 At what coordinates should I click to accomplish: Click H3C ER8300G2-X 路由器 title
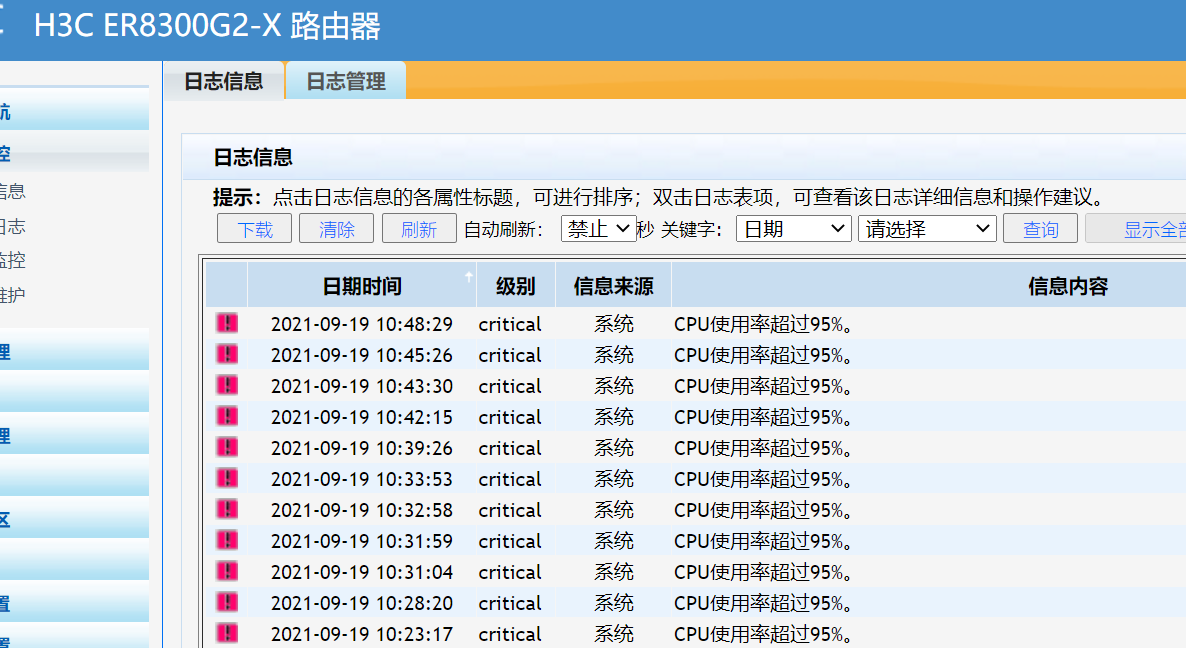pyautogui.click(x=207, y=26)
